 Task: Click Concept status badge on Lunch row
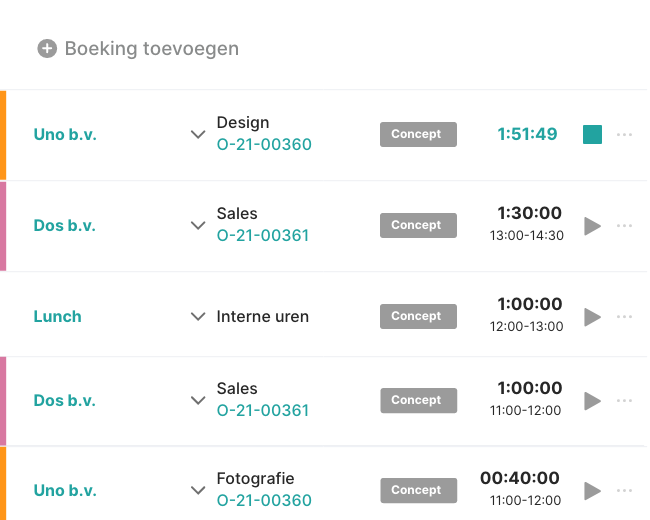(418, 316)
